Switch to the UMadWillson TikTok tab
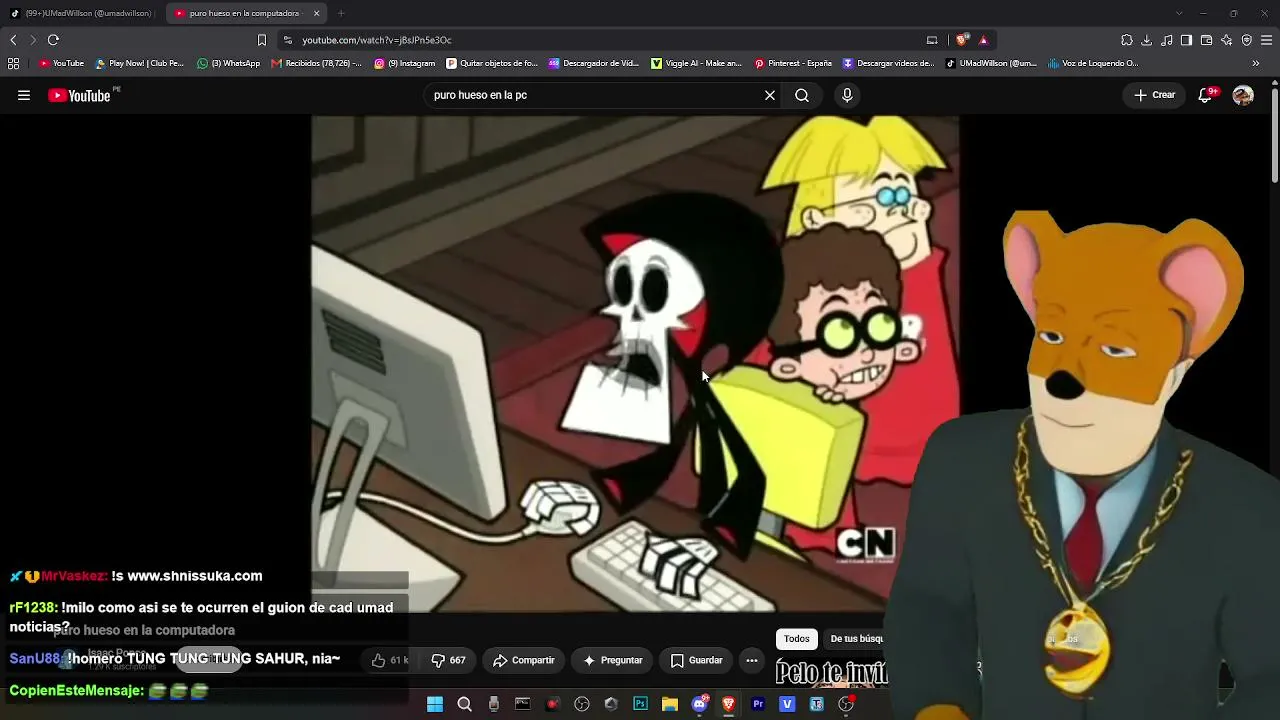This screenshot has height=720, width=1280. pyautogui.click(x=81, y=13)
